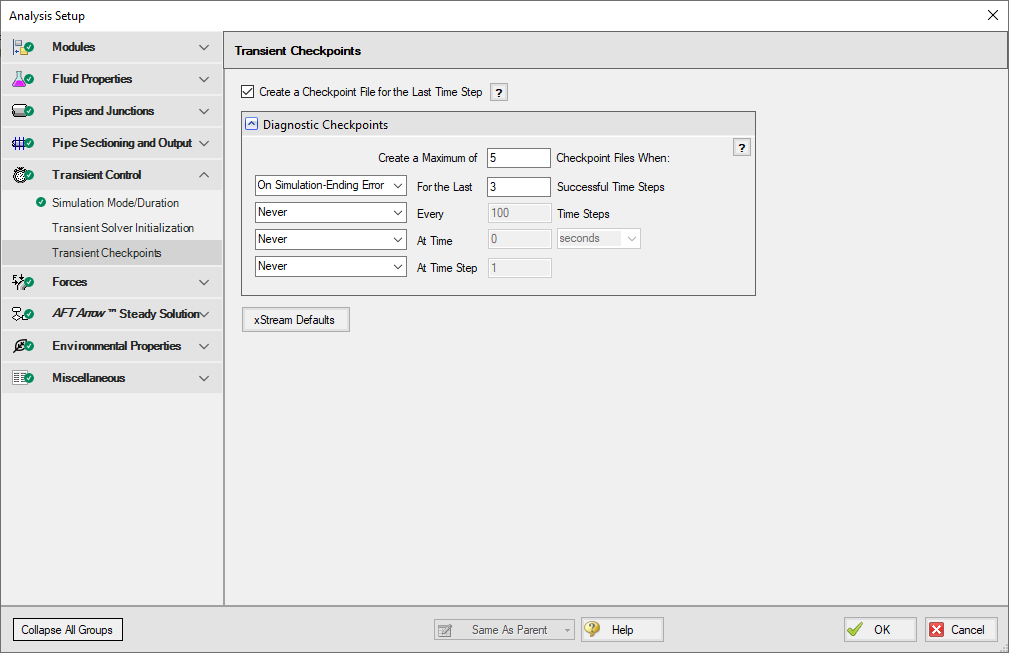
Task: Open the On Simulation-Ending Error dropdown
Action: (331, 185)
